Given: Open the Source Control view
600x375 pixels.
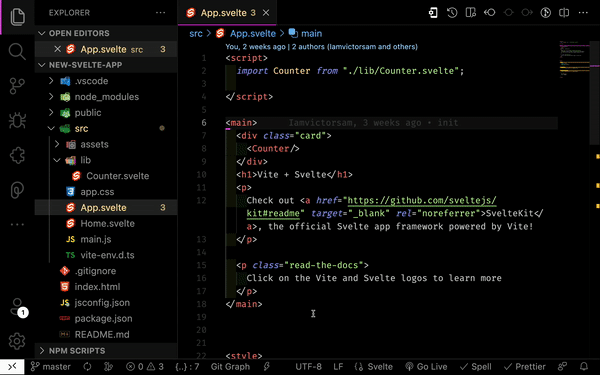Looking at the screenshot, I should pyautogui.click(x=17, y=86).
